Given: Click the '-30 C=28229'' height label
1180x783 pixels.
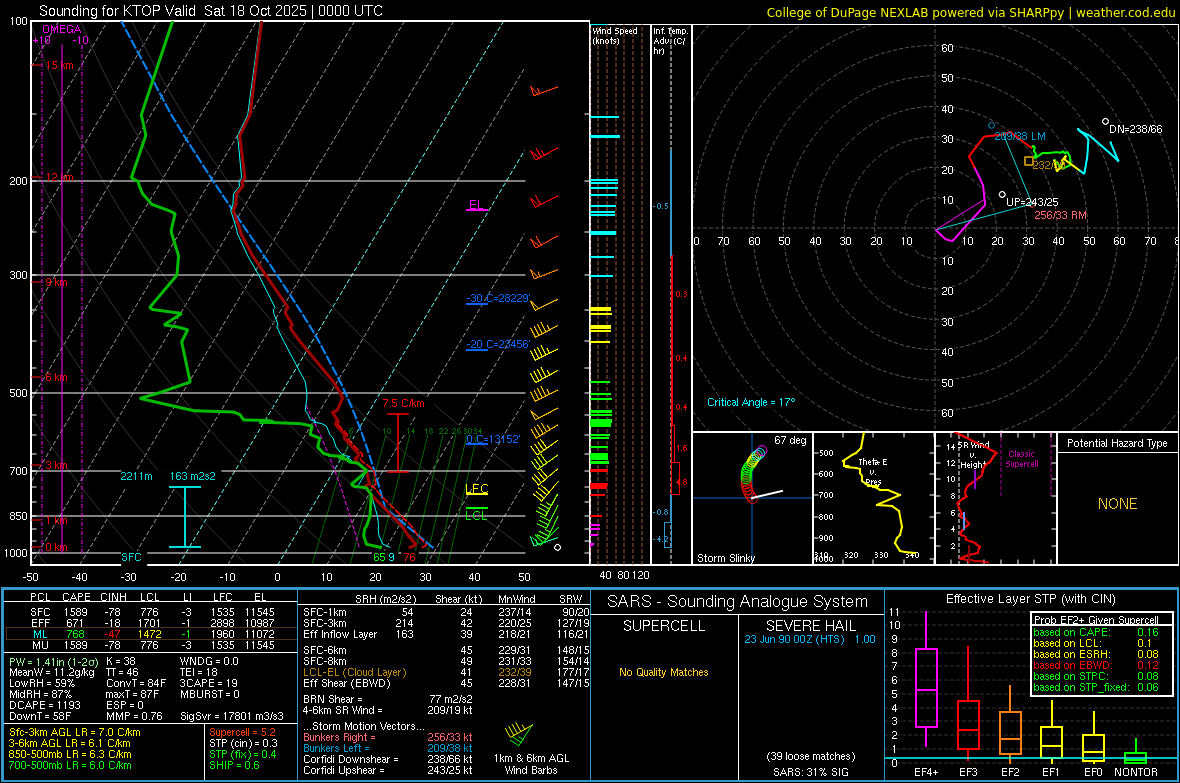Looking at the screenshot, I should coord(498,298).
